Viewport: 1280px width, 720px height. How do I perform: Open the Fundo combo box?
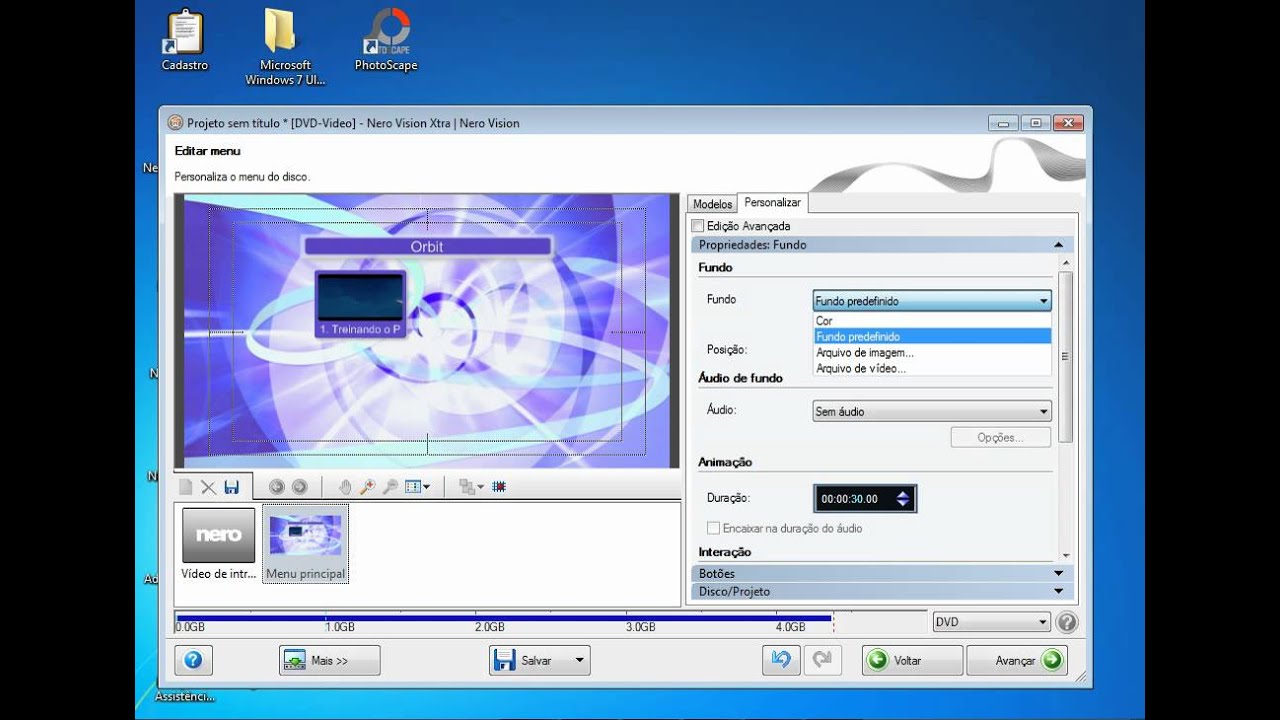coord(932,301)
